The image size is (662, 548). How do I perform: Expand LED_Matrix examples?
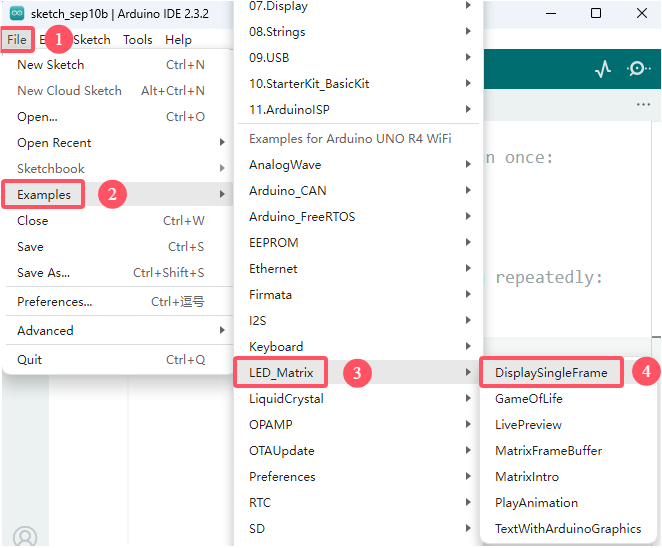pos(359,373)
